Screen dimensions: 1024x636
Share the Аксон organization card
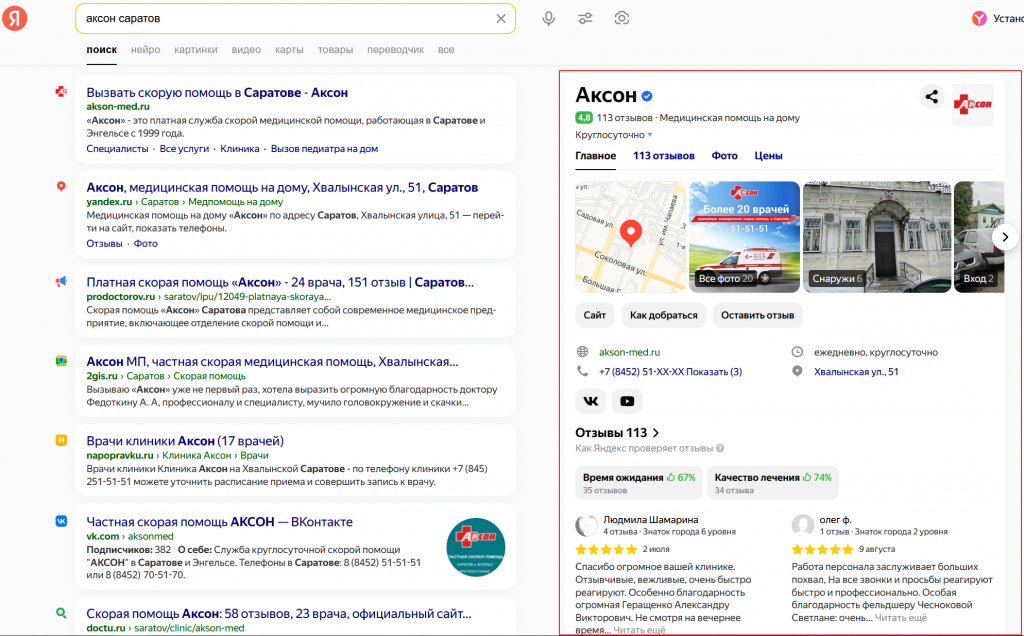point(931,97)
